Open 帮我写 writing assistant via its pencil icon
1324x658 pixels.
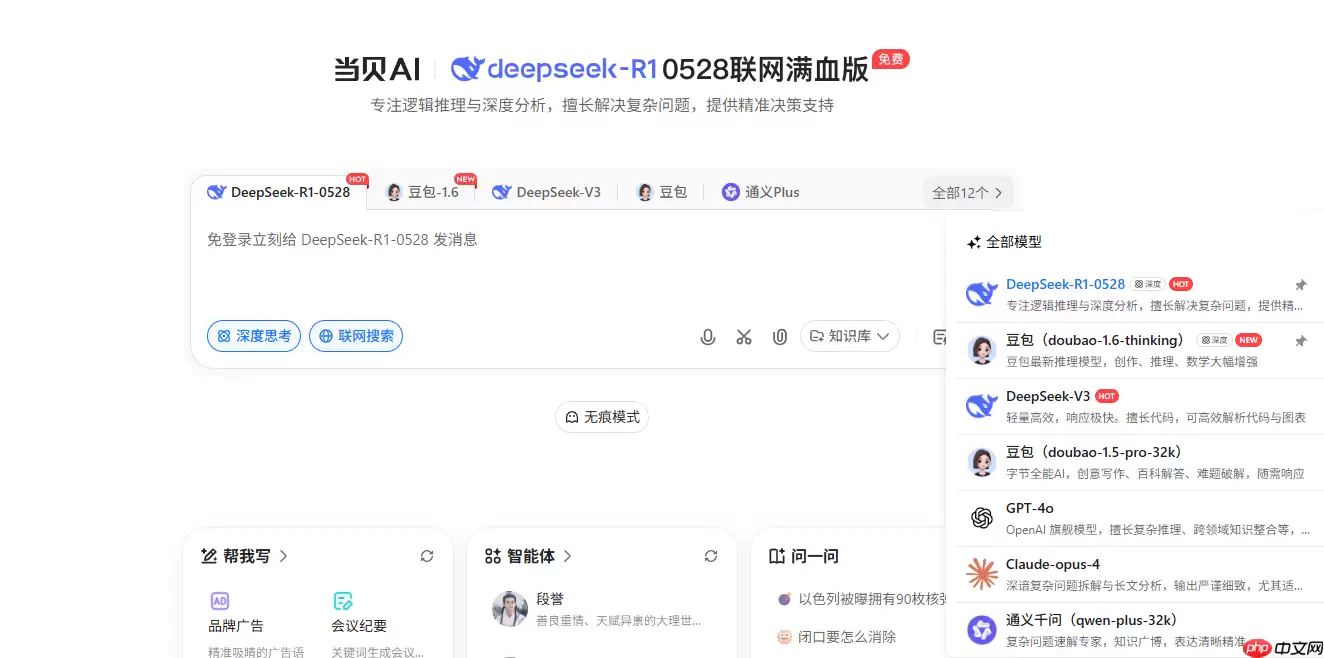pyautogui.click(x=208, y=556)
